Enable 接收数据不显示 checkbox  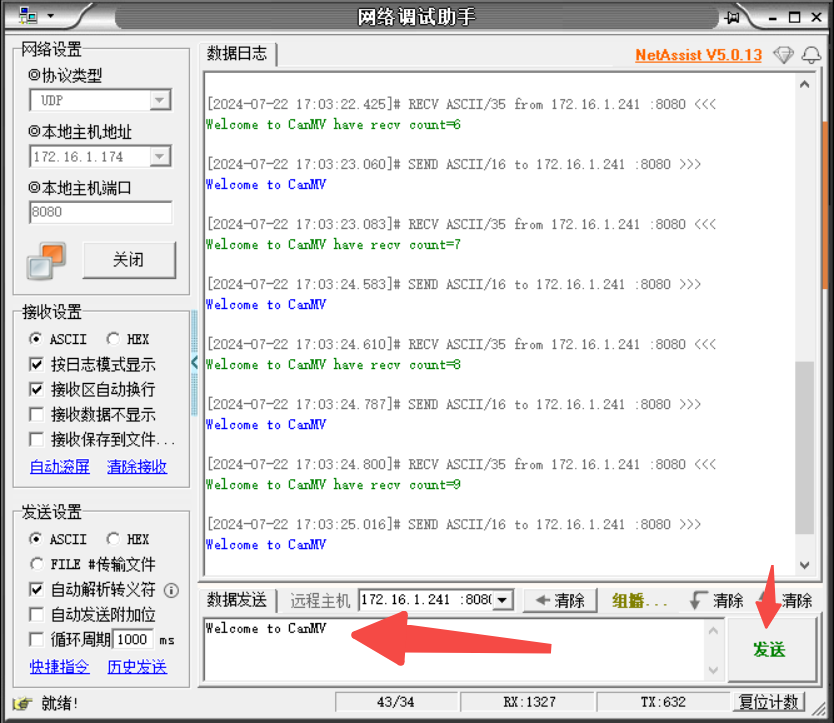(x=37, y=415)
